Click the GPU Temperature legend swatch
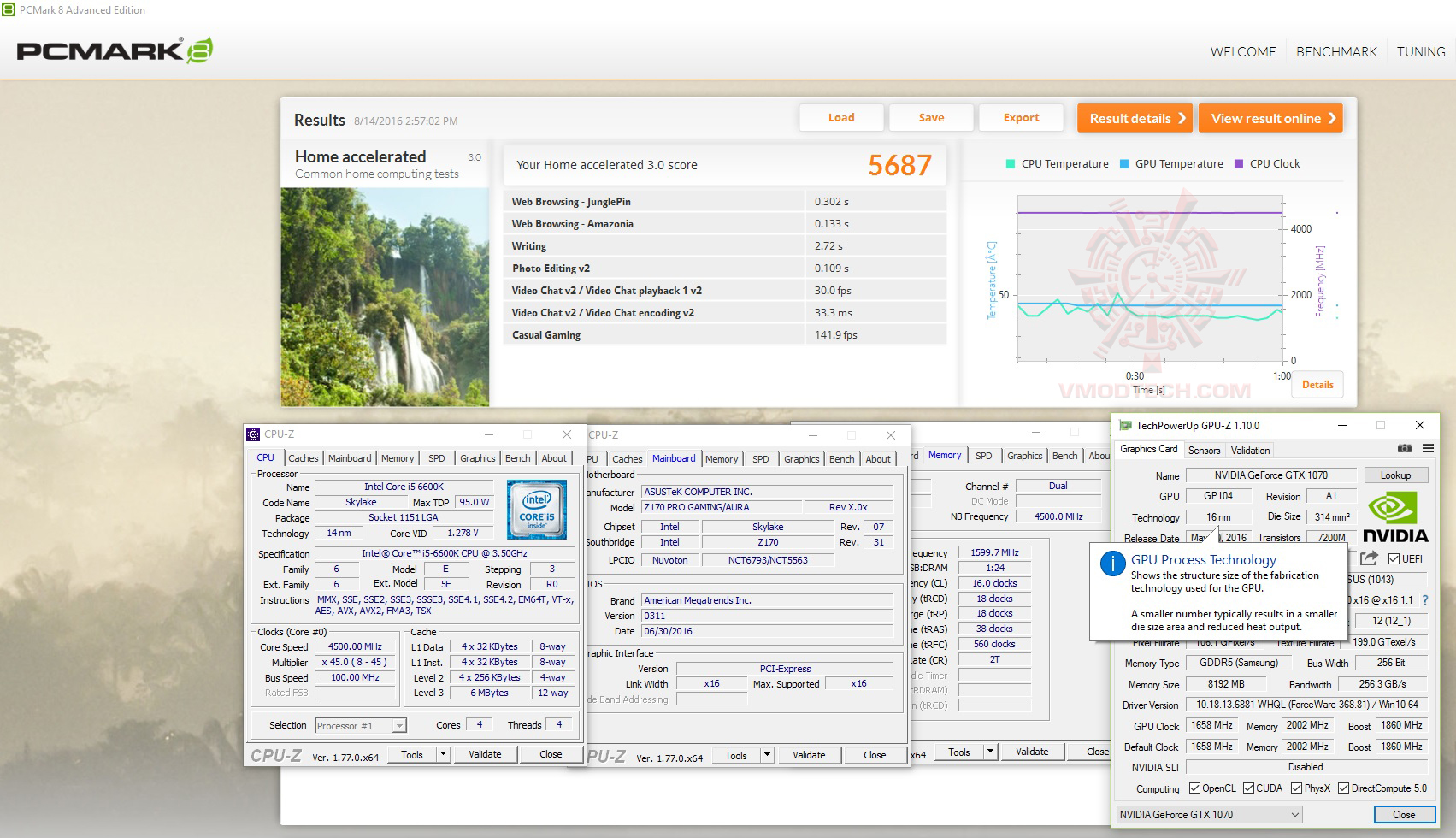 point(1124,164)
